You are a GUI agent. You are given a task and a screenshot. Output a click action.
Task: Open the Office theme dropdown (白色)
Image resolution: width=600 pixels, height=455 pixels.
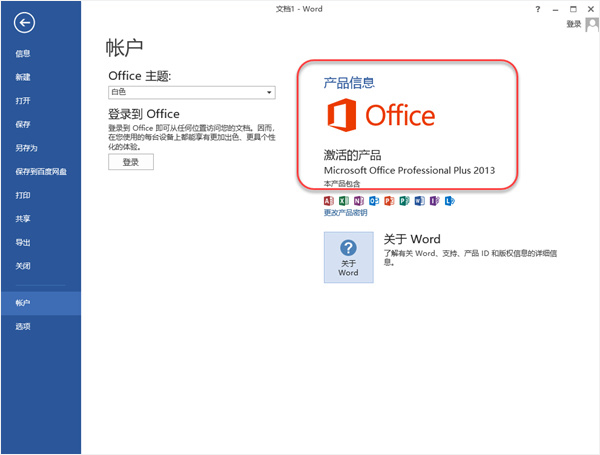tap(192, 92)
